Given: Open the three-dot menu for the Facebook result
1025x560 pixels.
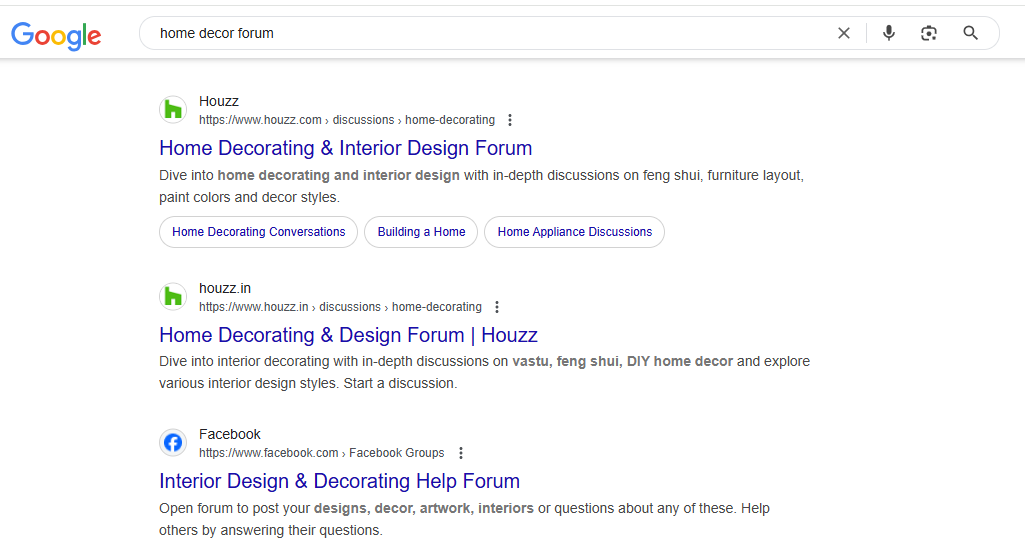Looking at the screenshot, I should pos(461,453).
